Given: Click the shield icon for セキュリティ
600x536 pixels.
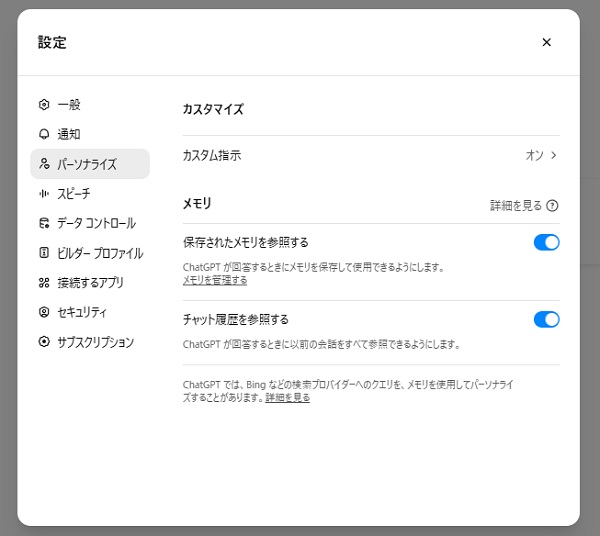Looking at the screenshot, I should pyautogui.click(x=44, y=312).
